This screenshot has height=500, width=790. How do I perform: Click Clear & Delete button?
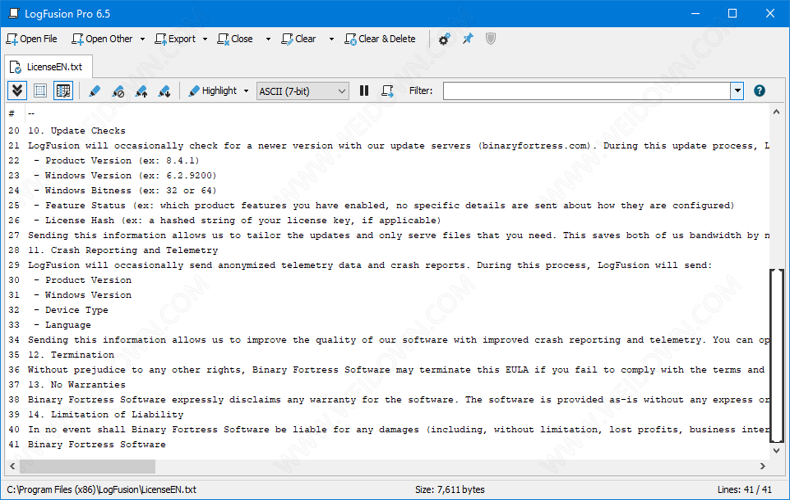coord(380,39)
